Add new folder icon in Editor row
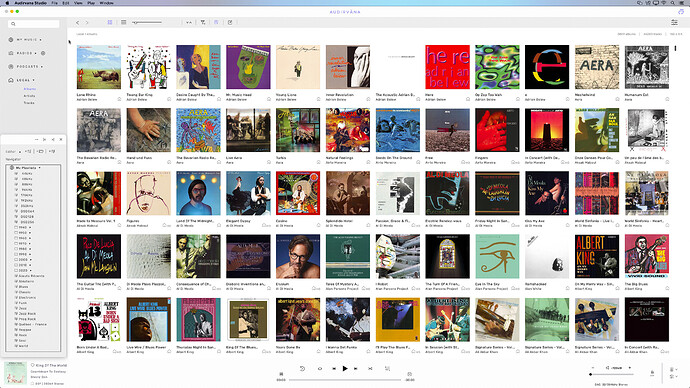This screenshot has height=388, width=690. pos(40,151)
